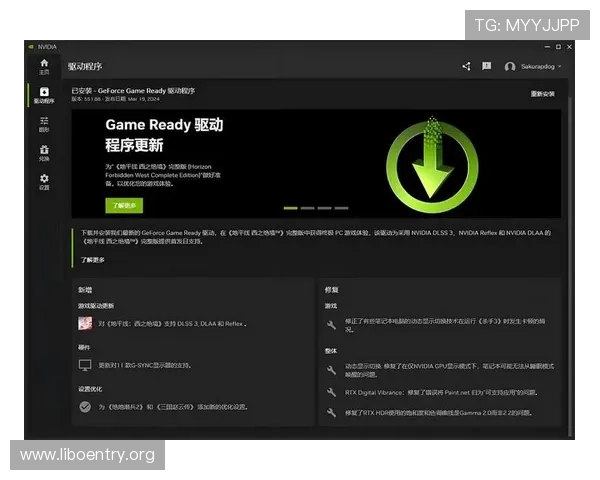Open the learn more link below description

93,260
